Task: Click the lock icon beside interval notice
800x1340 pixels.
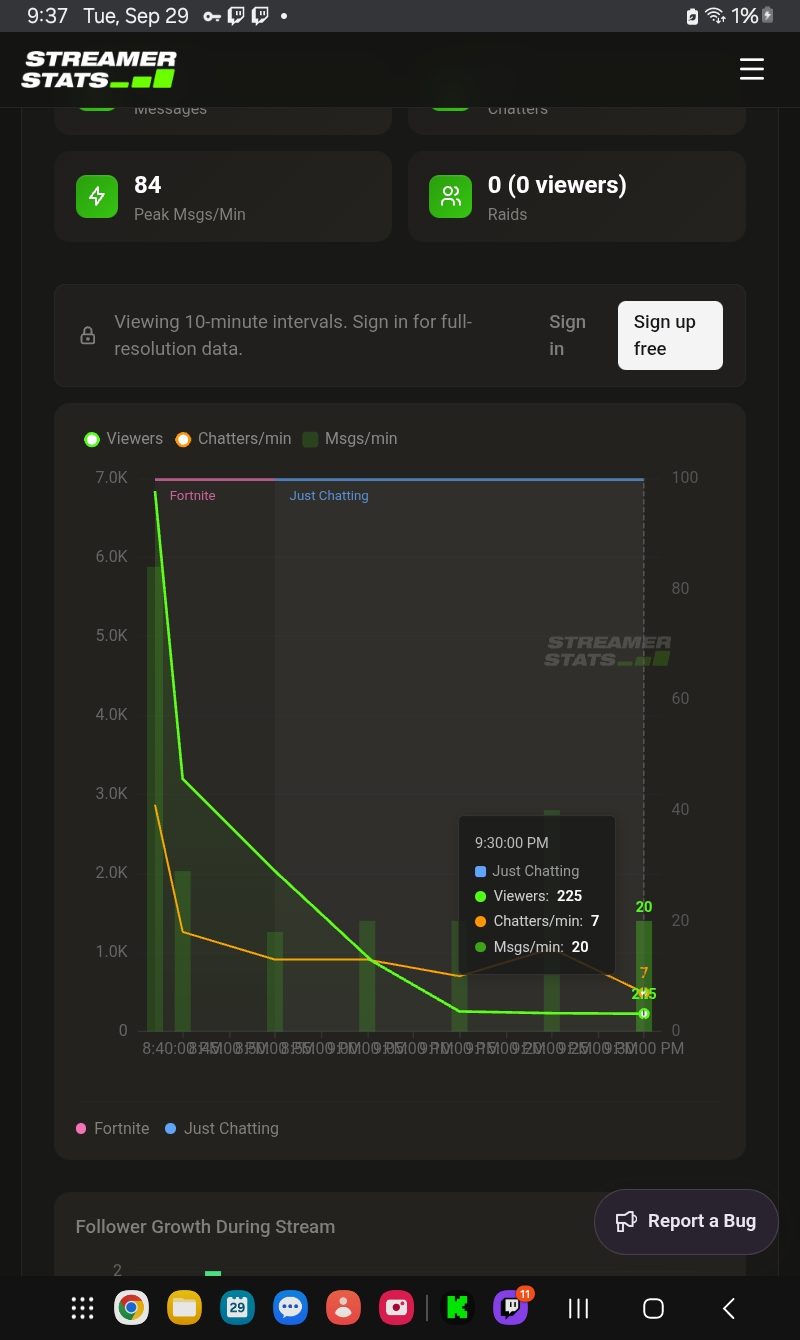Action: click(x=88, y=336)
